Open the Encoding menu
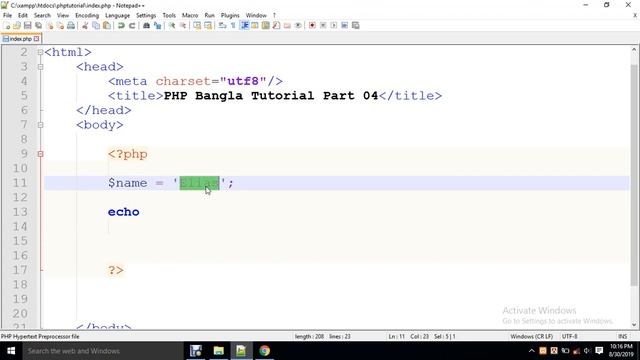The height and width of the screenshot is (360, 640). tap(87, 15)
